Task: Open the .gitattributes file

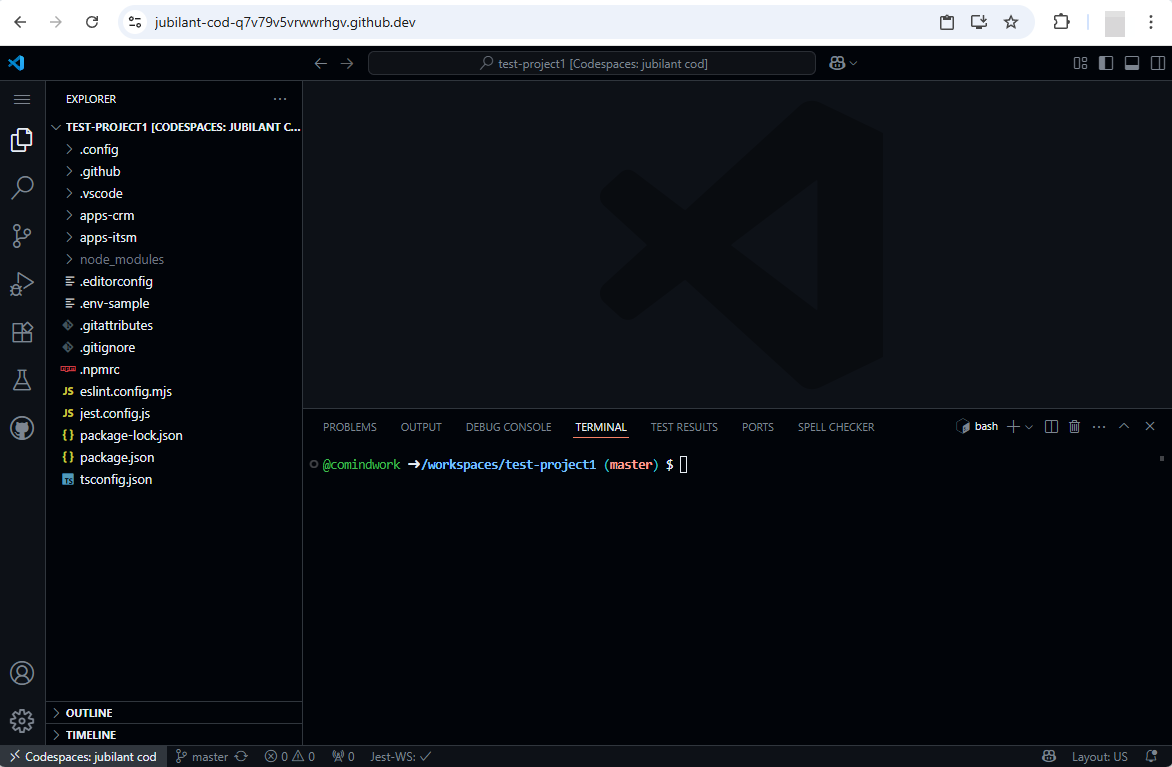Action: (x=174, y=326)
